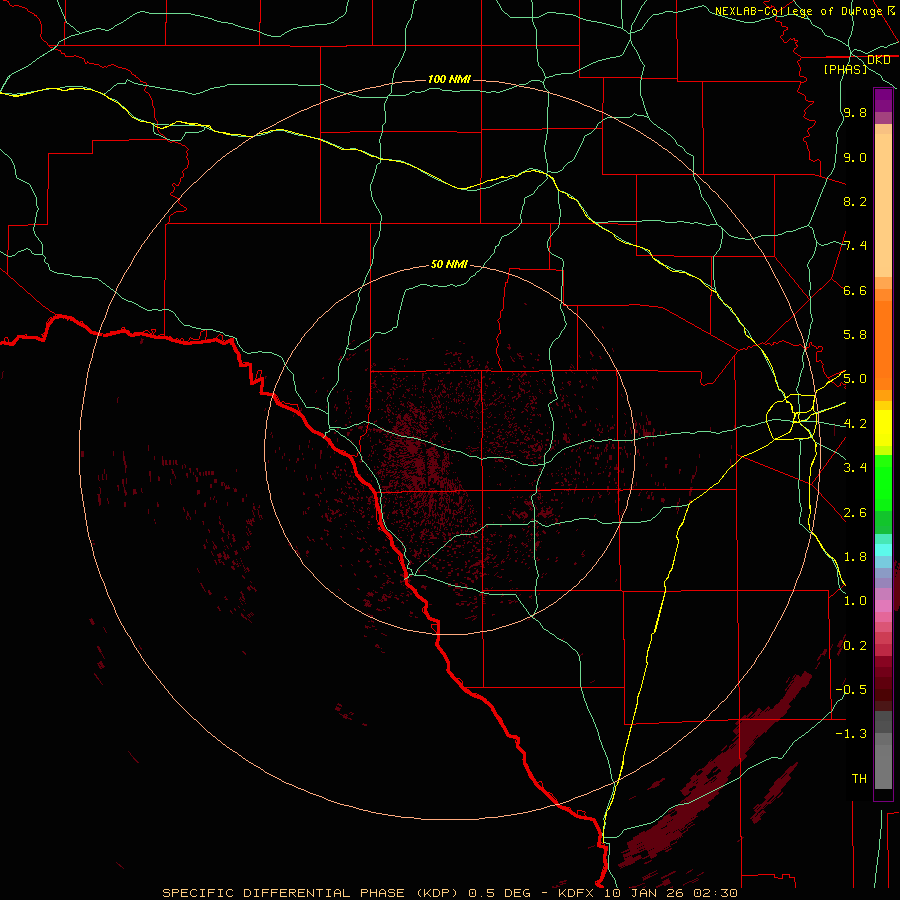Screen dimensions: 900x900
Task: Click the TH legend label
Action: point(859,778)
